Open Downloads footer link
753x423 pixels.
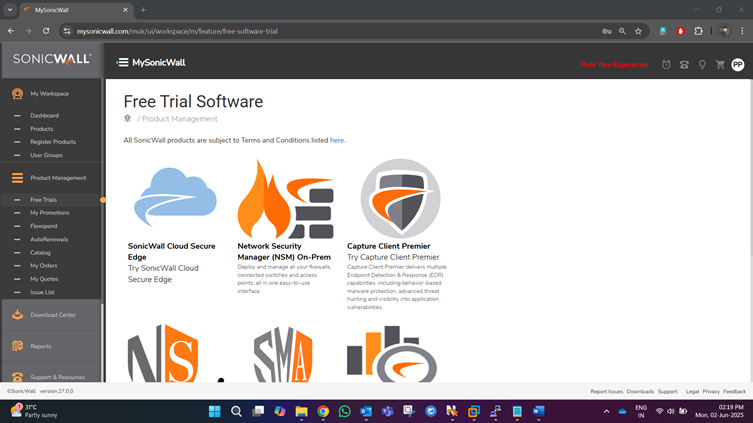640,391
